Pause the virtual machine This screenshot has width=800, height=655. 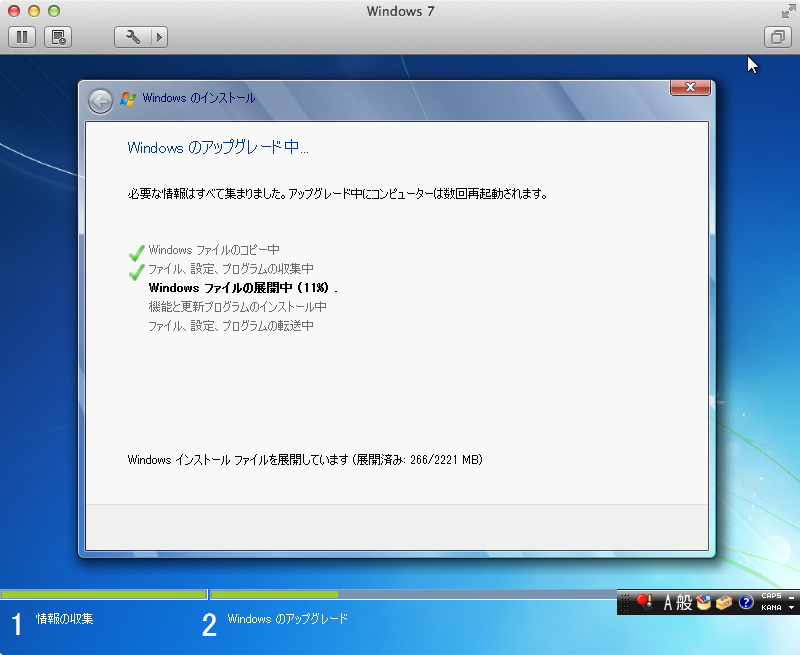(22, 37)
